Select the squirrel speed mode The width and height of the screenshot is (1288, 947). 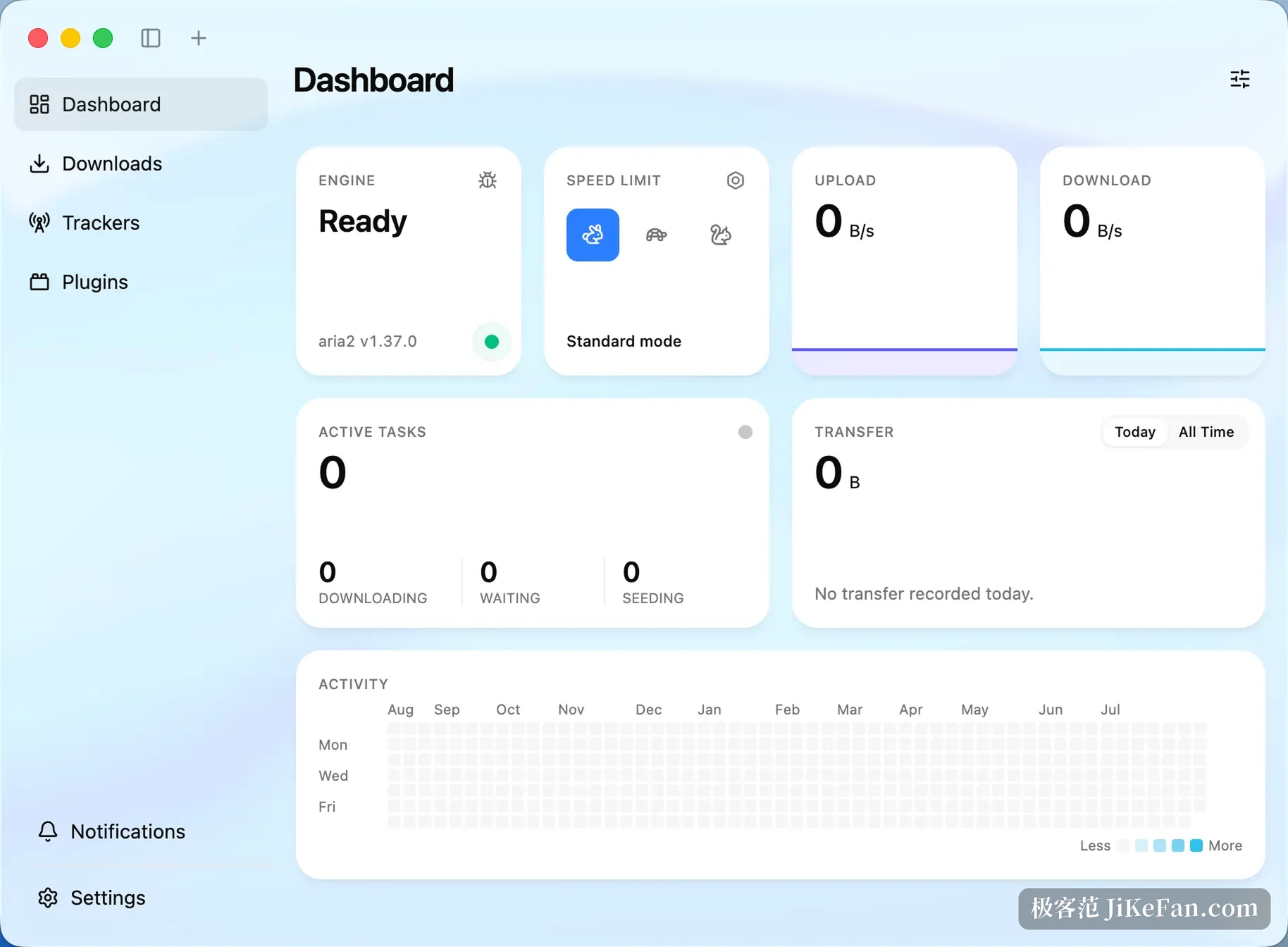pos(720,235)
